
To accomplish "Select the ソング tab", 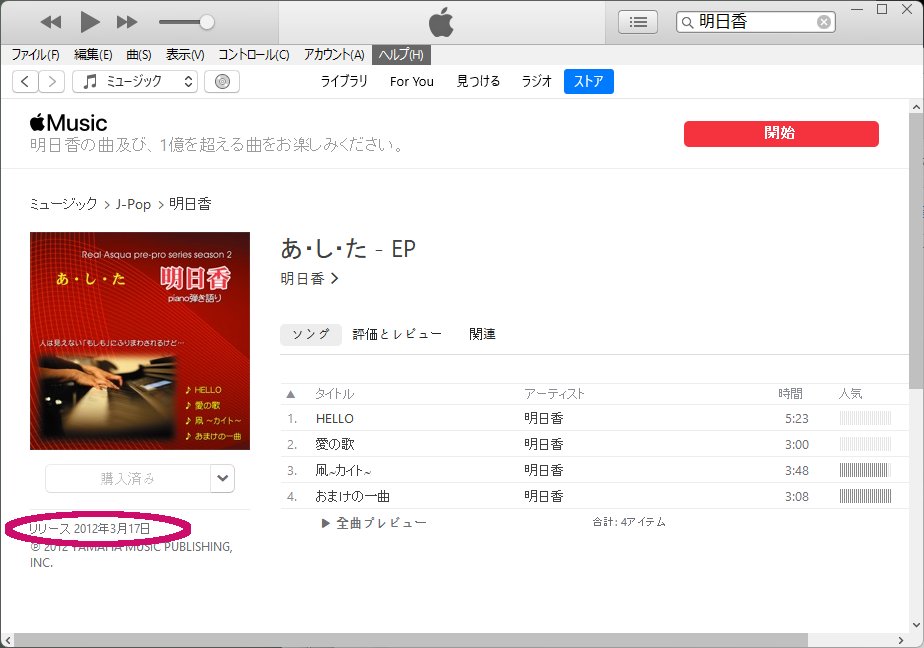I will (x=311, y=335).
